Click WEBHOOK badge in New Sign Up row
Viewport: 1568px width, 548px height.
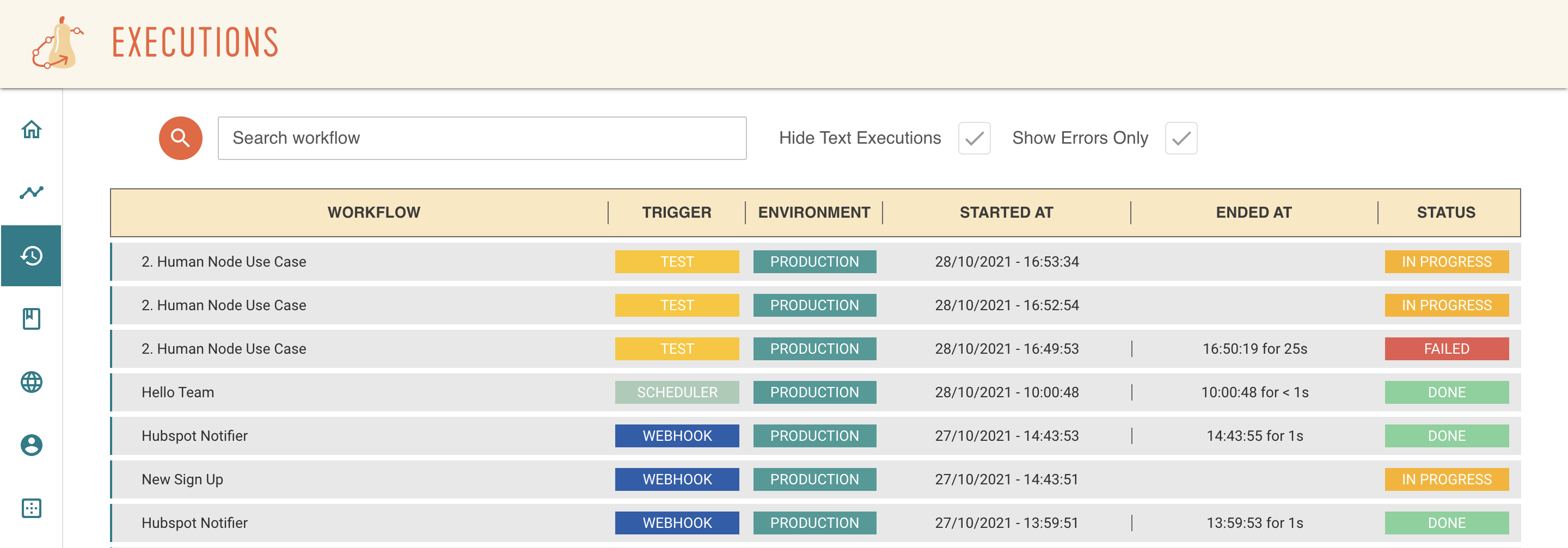pos(677,479)
